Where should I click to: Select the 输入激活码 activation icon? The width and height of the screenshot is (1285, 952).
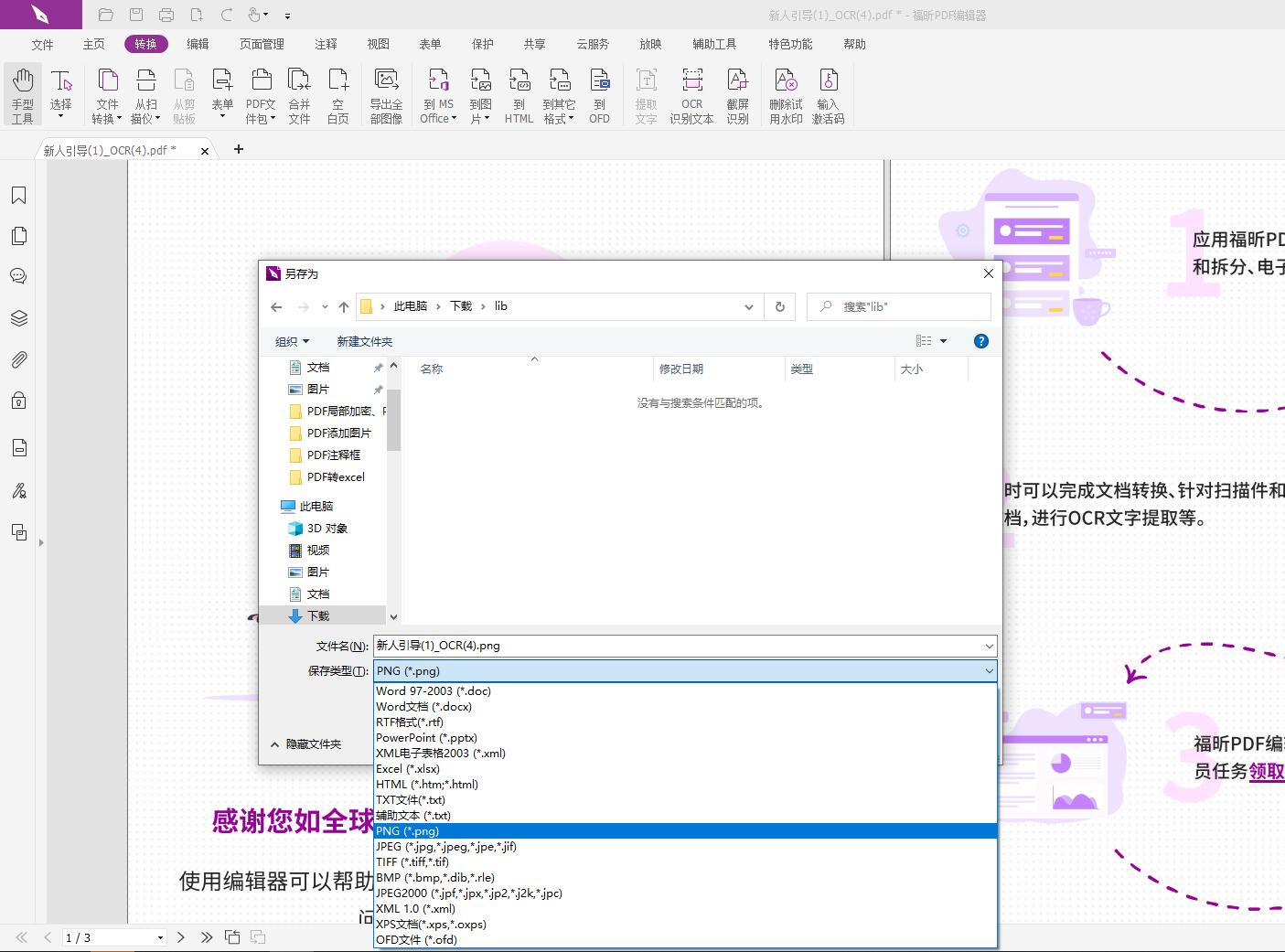(x=829, y=91)
